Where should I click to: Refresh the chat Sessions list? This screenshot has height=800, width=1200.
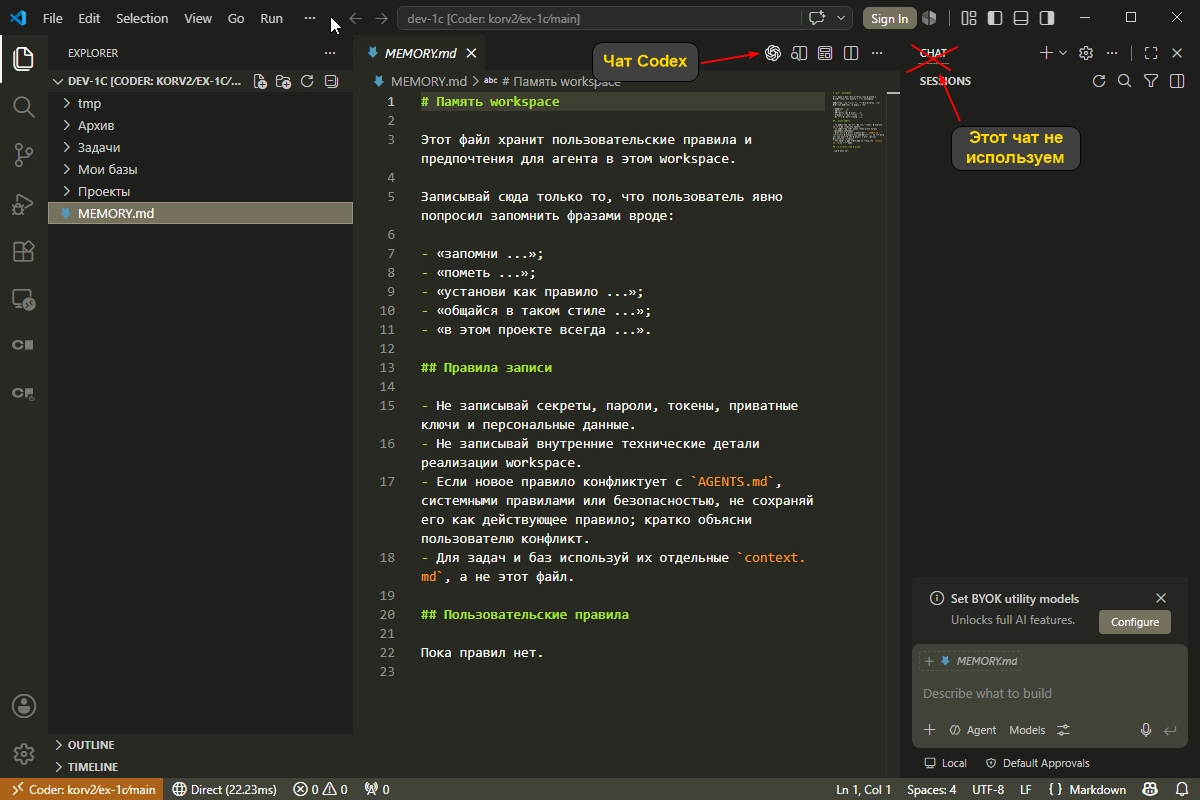pos(1099,81)
